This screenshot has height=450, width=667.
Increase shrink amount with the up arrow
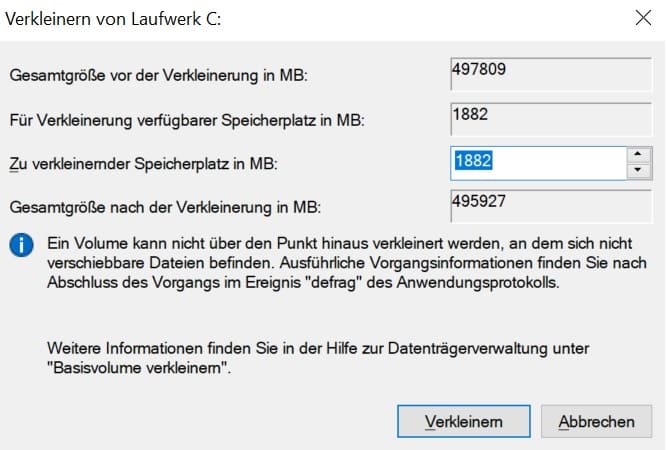[x=637, y=154]
